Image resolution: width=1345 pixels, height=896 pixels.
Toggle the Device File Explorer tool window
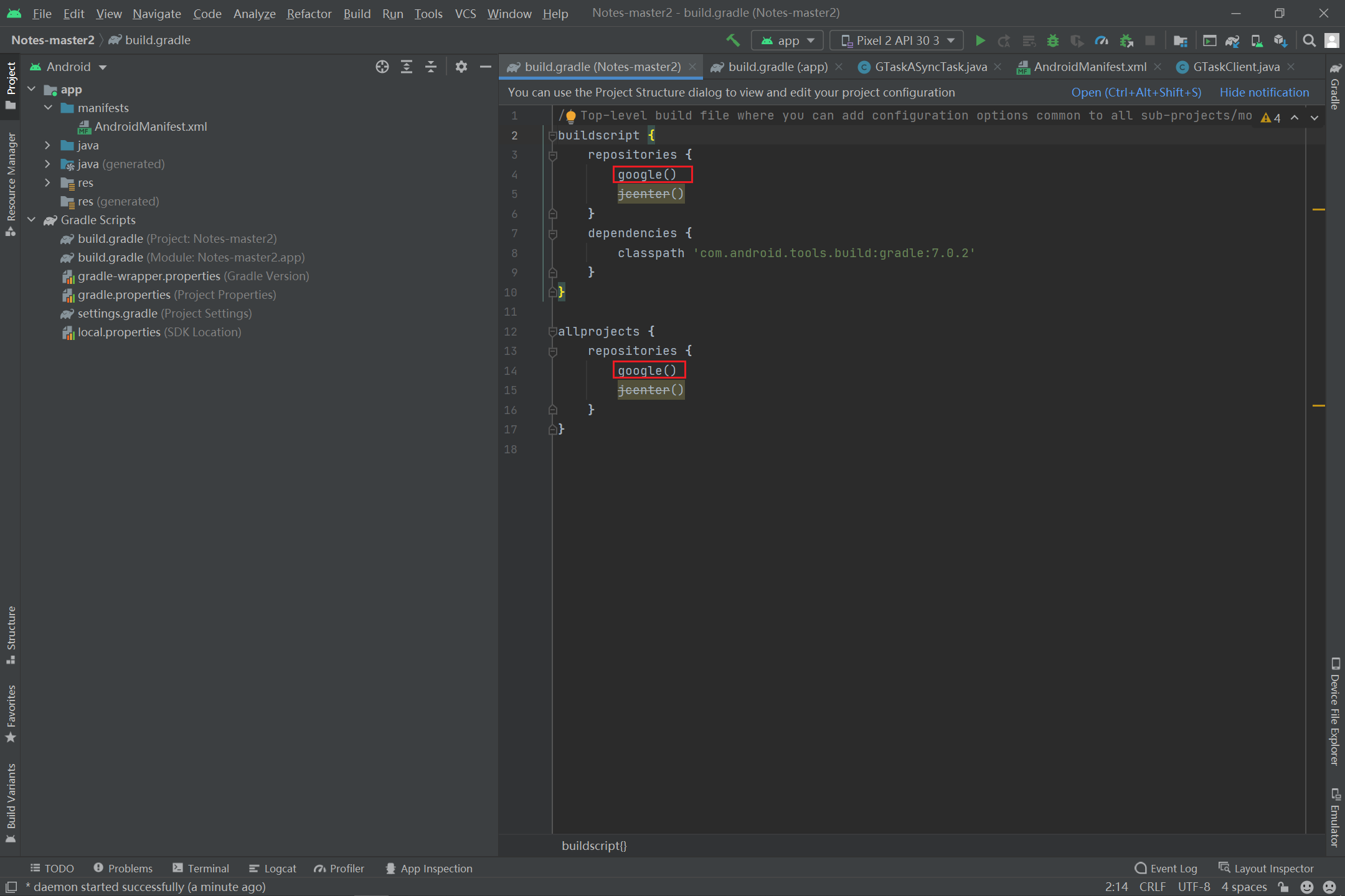1335,711
